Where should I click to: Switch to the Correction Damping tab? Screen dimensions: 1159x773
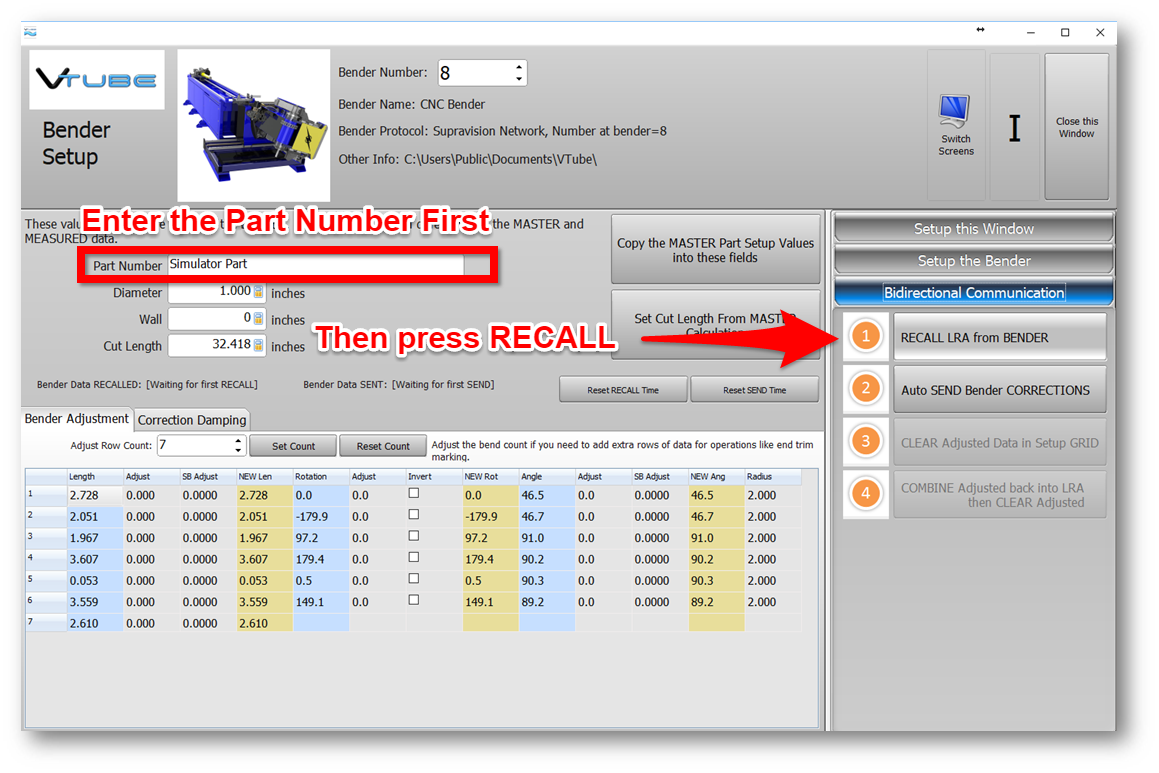pos(191,420)
